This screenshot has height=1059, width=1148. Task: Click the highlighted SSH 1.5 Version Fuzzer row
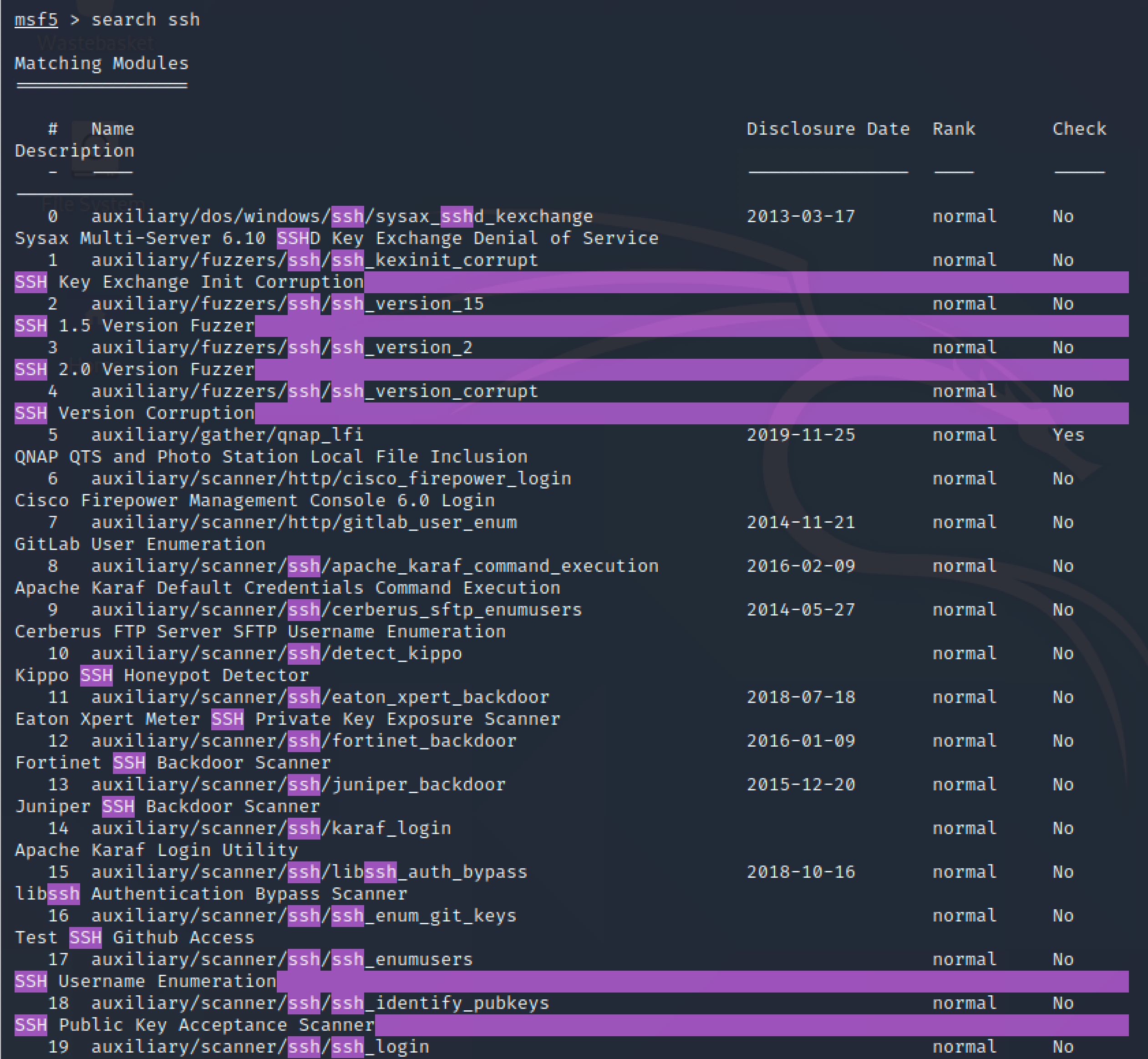tap(133, 326)
